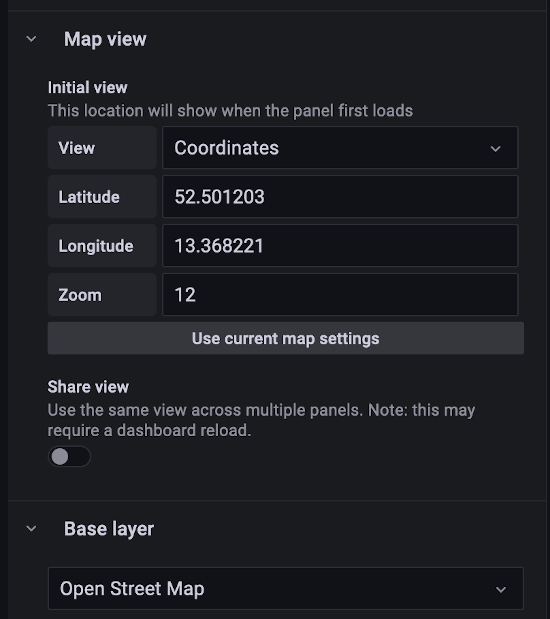Click the Longitude label
The width and height of the screenshot is (550, 619).
tap(96, 246)
